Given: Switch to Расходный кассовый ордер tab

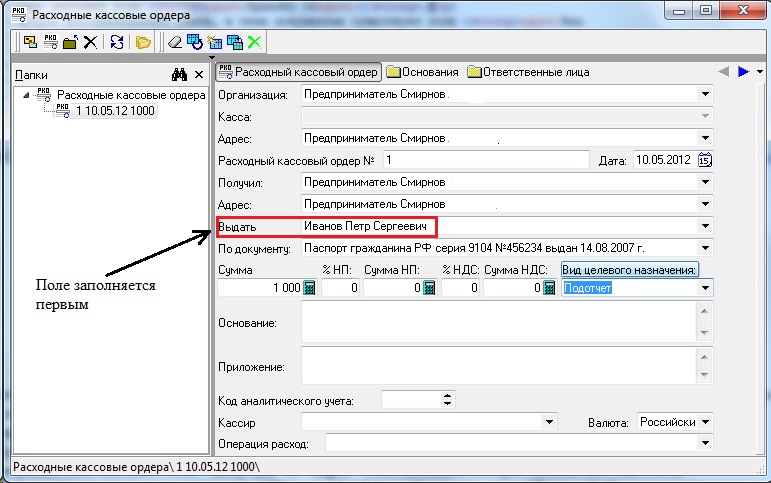Looking at the screenshot, I should click(299, 72).
